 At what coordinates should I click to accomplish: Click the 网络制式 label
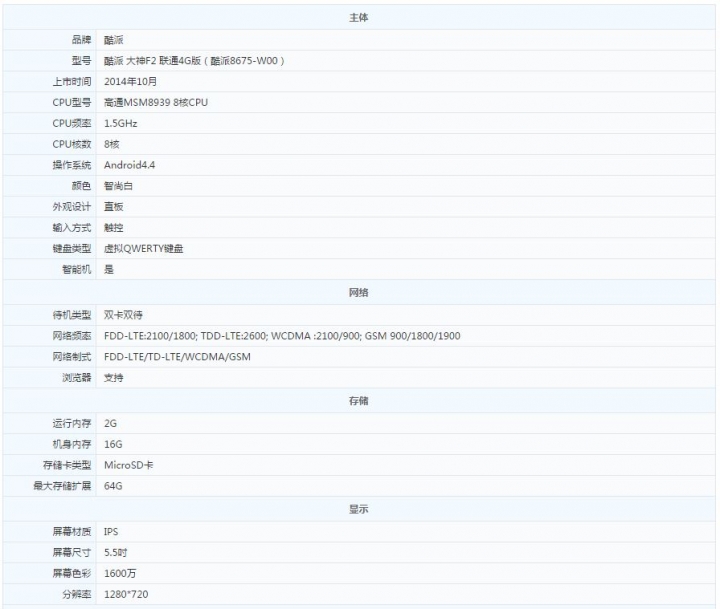click(72, 357)
